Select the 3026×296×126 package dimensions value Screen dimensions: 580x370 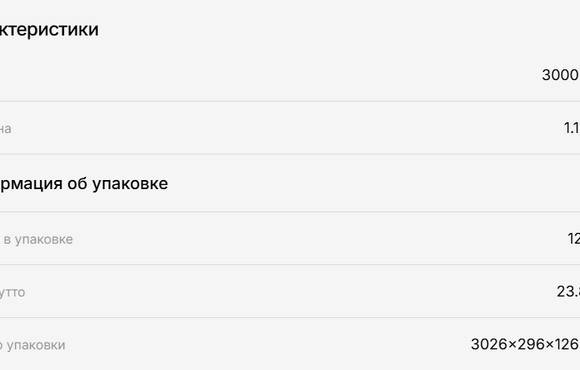[525, 344]
